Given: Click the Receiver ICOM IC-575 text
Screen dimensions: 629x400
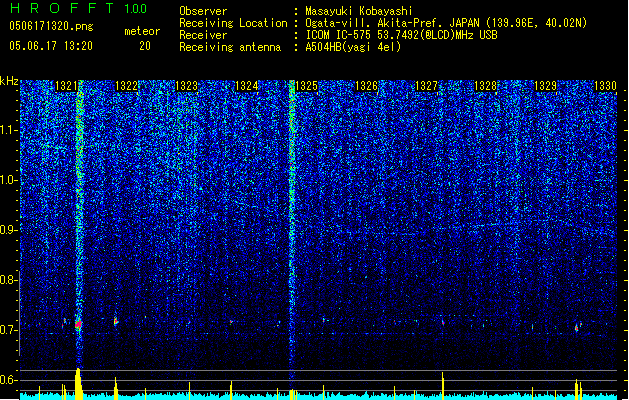Looking at the screenshot, I should (401, 35).
